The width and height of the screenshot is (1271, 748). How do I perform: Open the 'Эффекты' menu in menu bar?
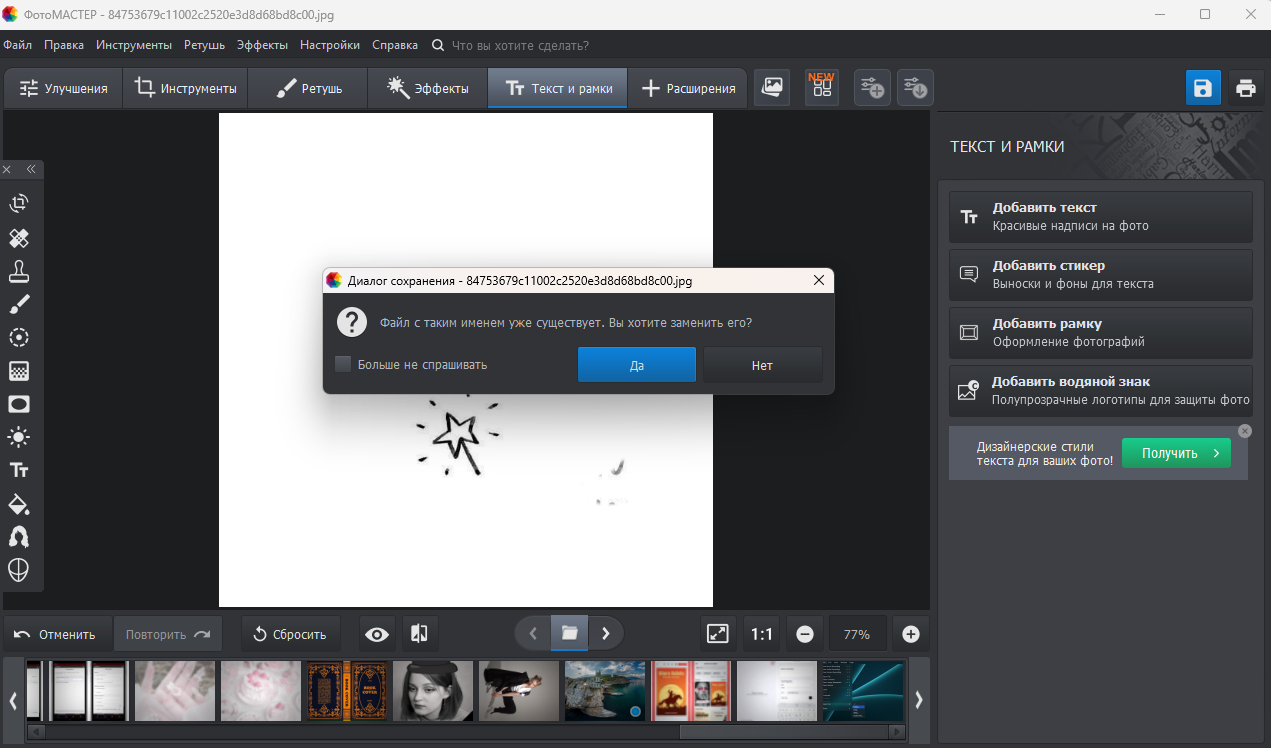262,45
